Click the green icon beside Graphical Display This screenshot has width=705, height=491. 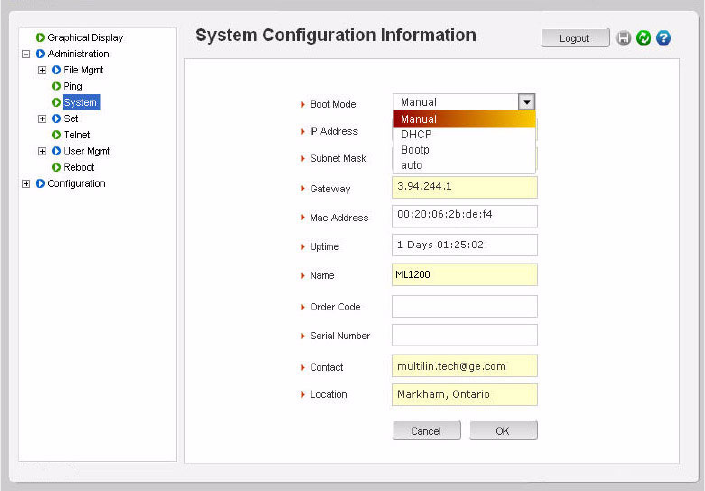[x=40, y=38]
